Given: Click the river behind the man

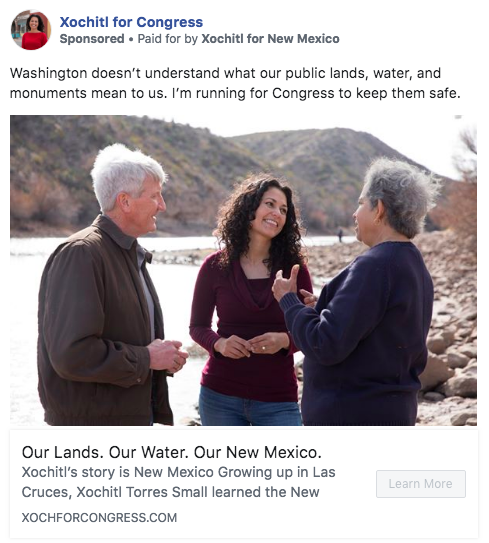Looking at the screenshot, I should click(28, 312).
